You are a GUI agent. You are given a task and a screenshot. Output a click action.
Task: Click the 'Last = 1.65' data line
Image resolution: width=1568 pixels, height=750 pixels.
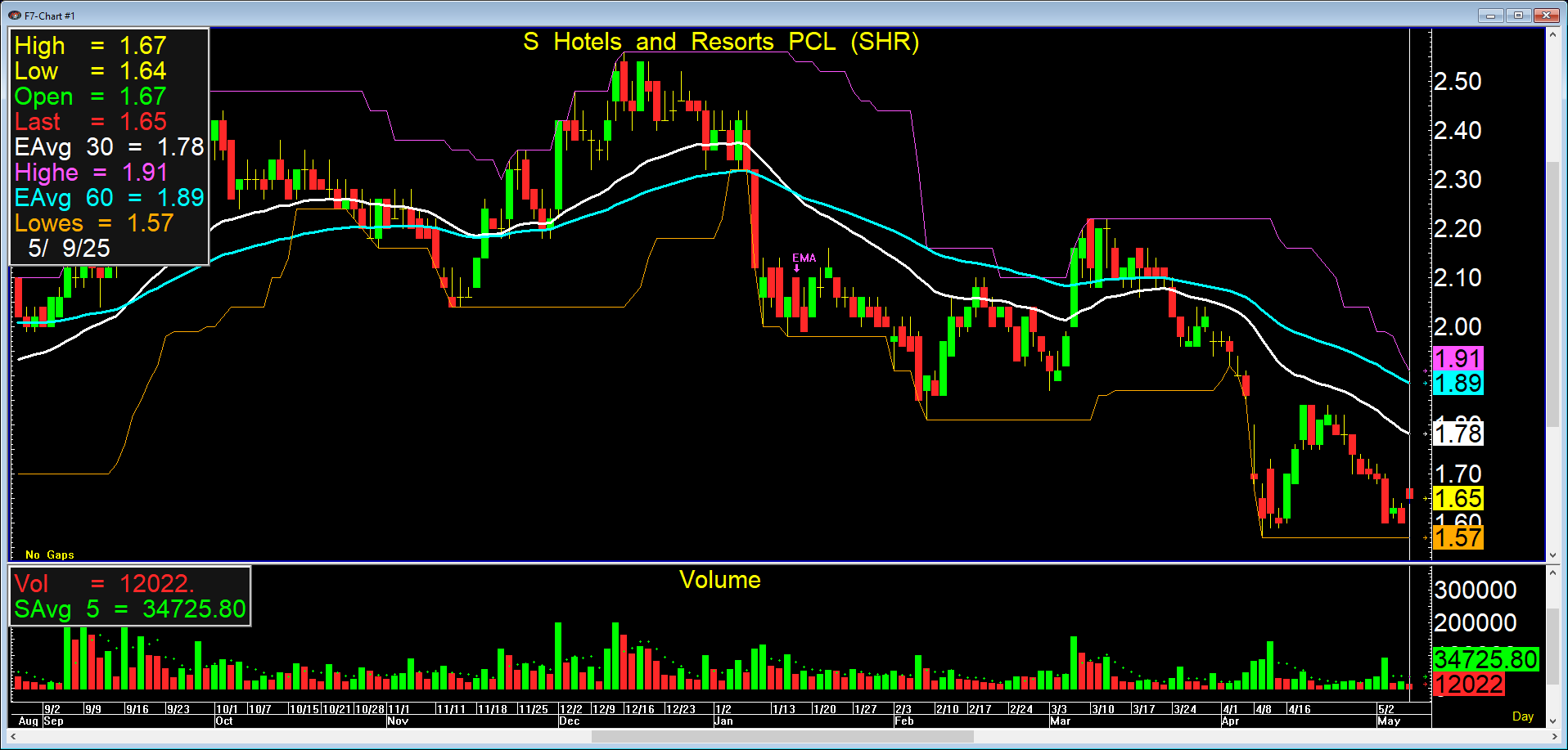[91, 121]
